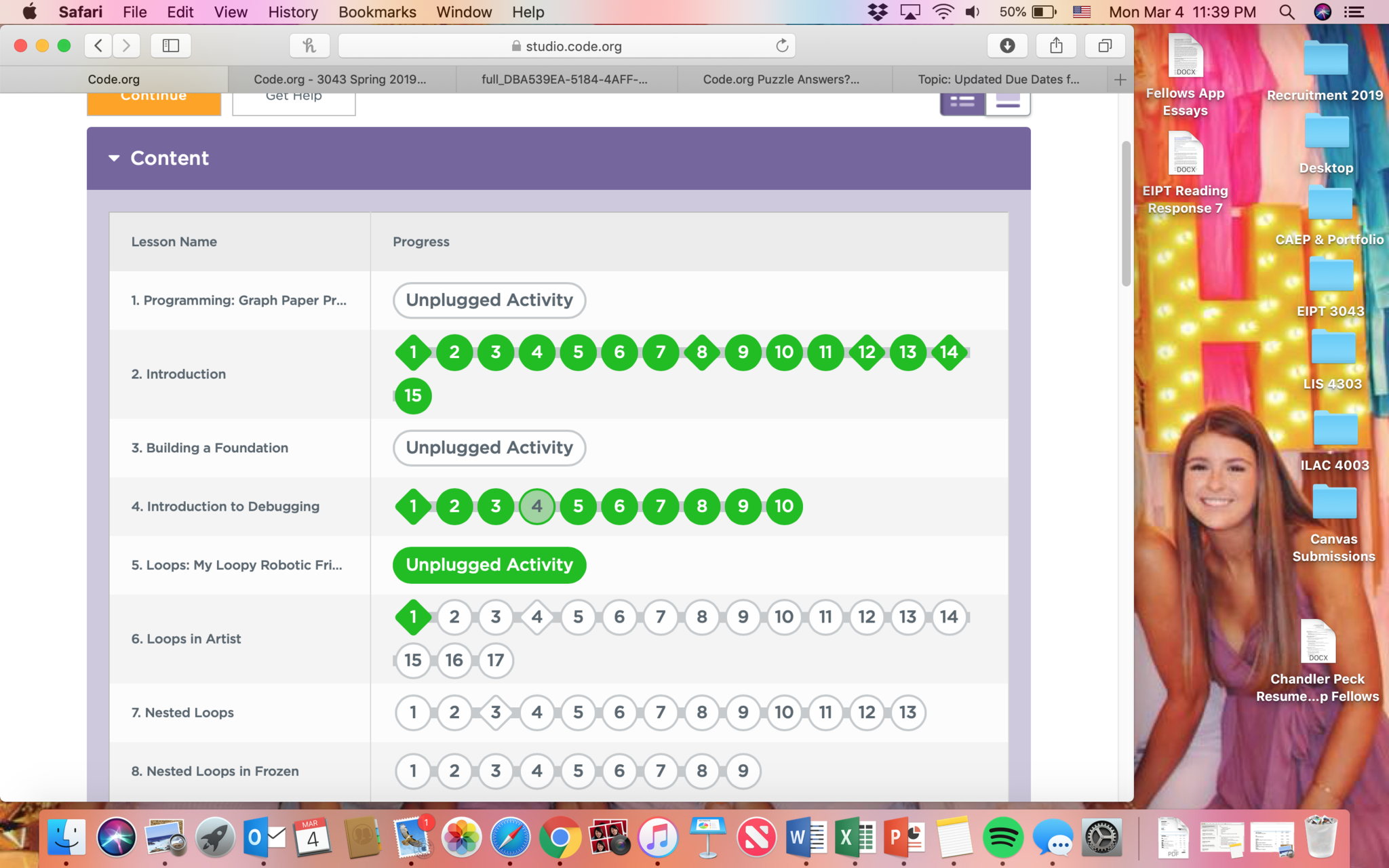1389x868 pixels.
Task: Click the page reload icon
Action: pos(782,45)
